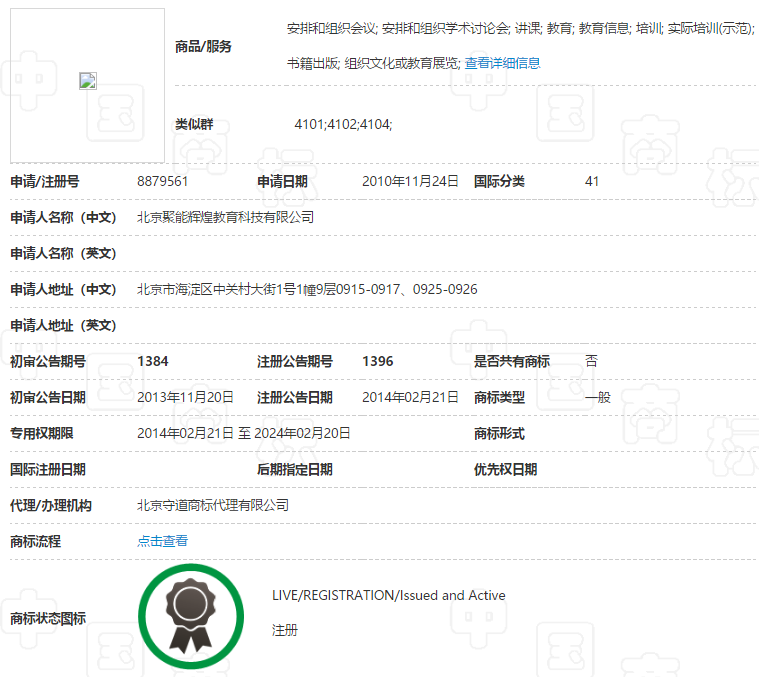Click the applicant name 北京聚能辉煌教育科技有限公司
The width and height of the screenshot is (759, 677).
pos(225,217)
